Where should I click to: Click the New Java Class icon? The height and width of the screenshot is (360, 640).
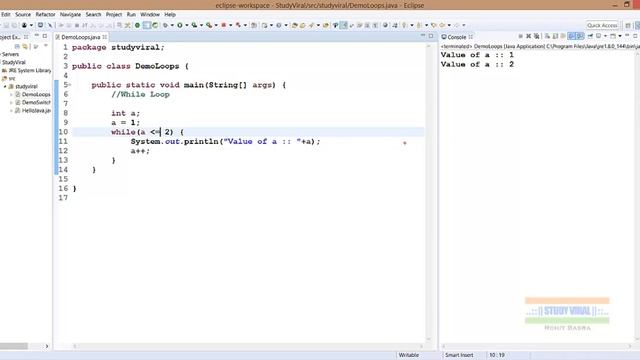[279, 25]
